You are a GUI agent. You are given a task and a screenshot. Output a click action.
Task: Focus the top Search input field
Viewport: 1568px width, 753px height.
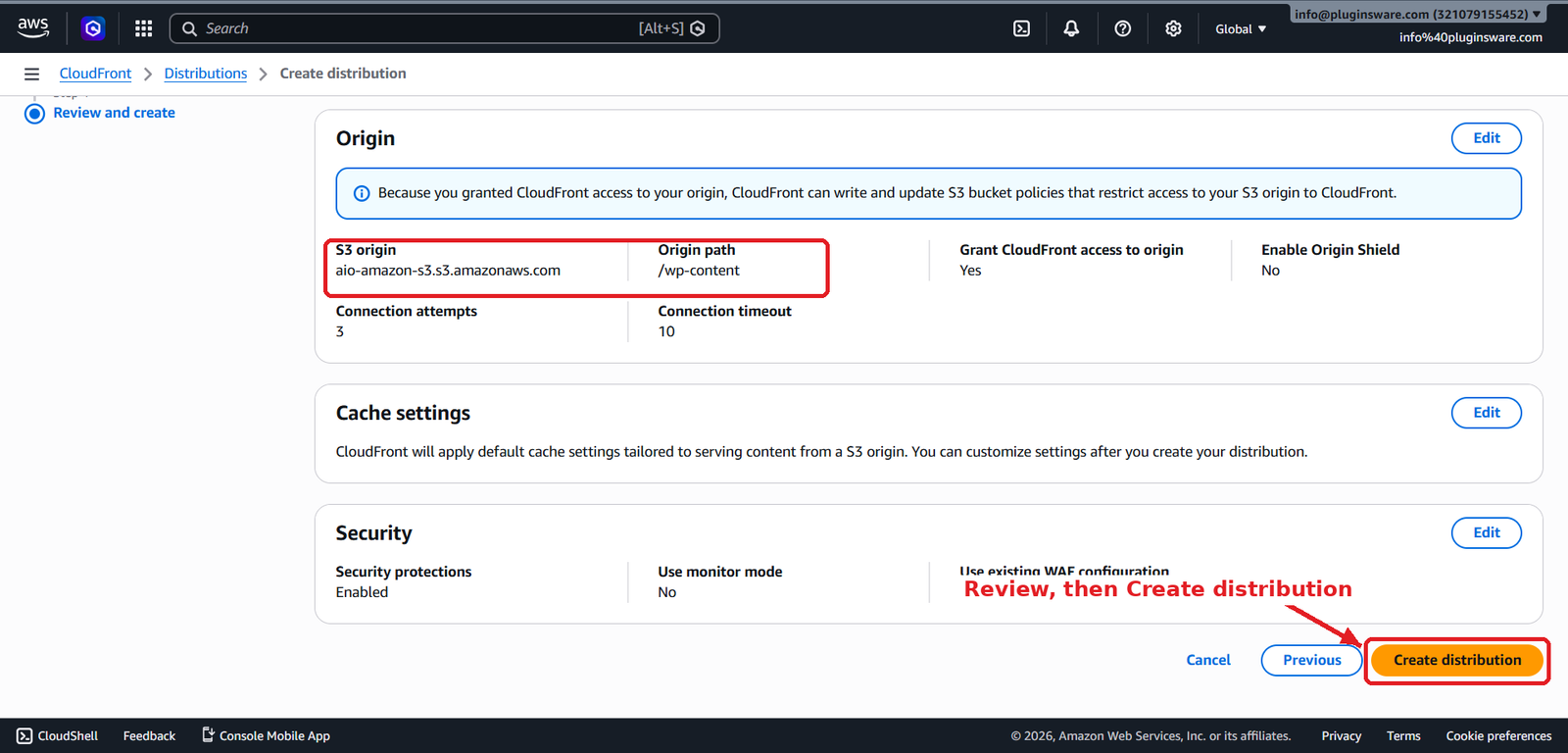pos(445,28)
